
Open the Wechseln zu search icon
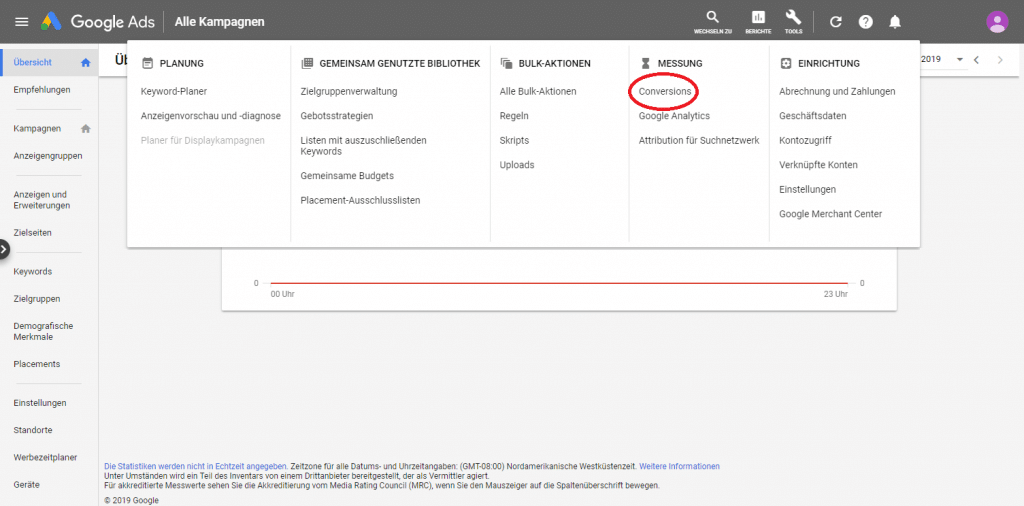click(x=712, y=22)
